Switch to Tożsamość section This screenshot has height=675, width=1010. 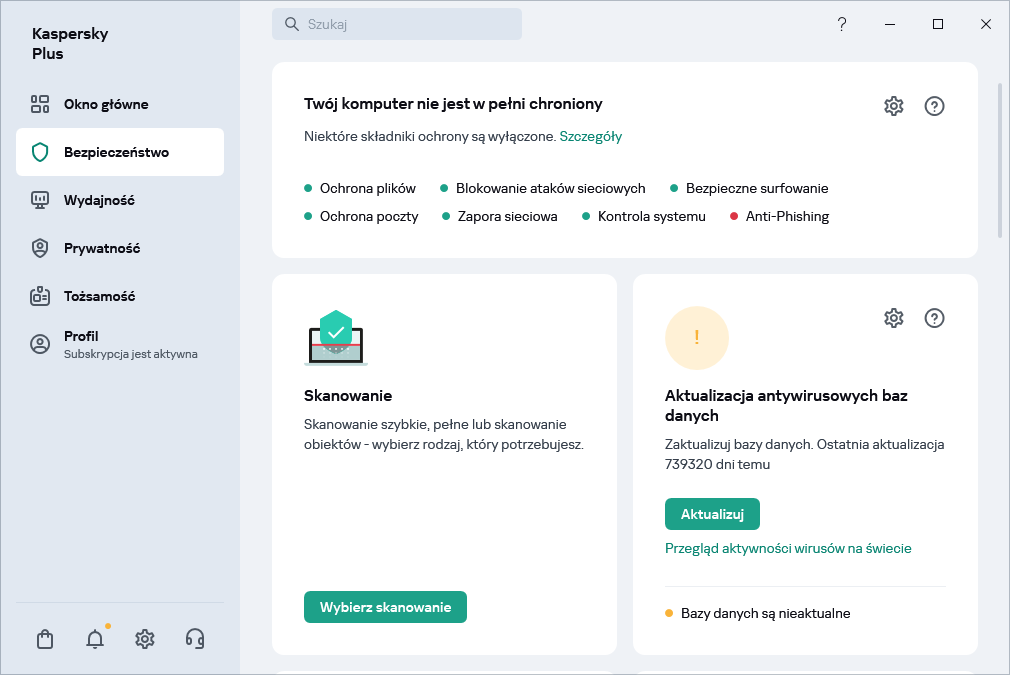(99, 296)
